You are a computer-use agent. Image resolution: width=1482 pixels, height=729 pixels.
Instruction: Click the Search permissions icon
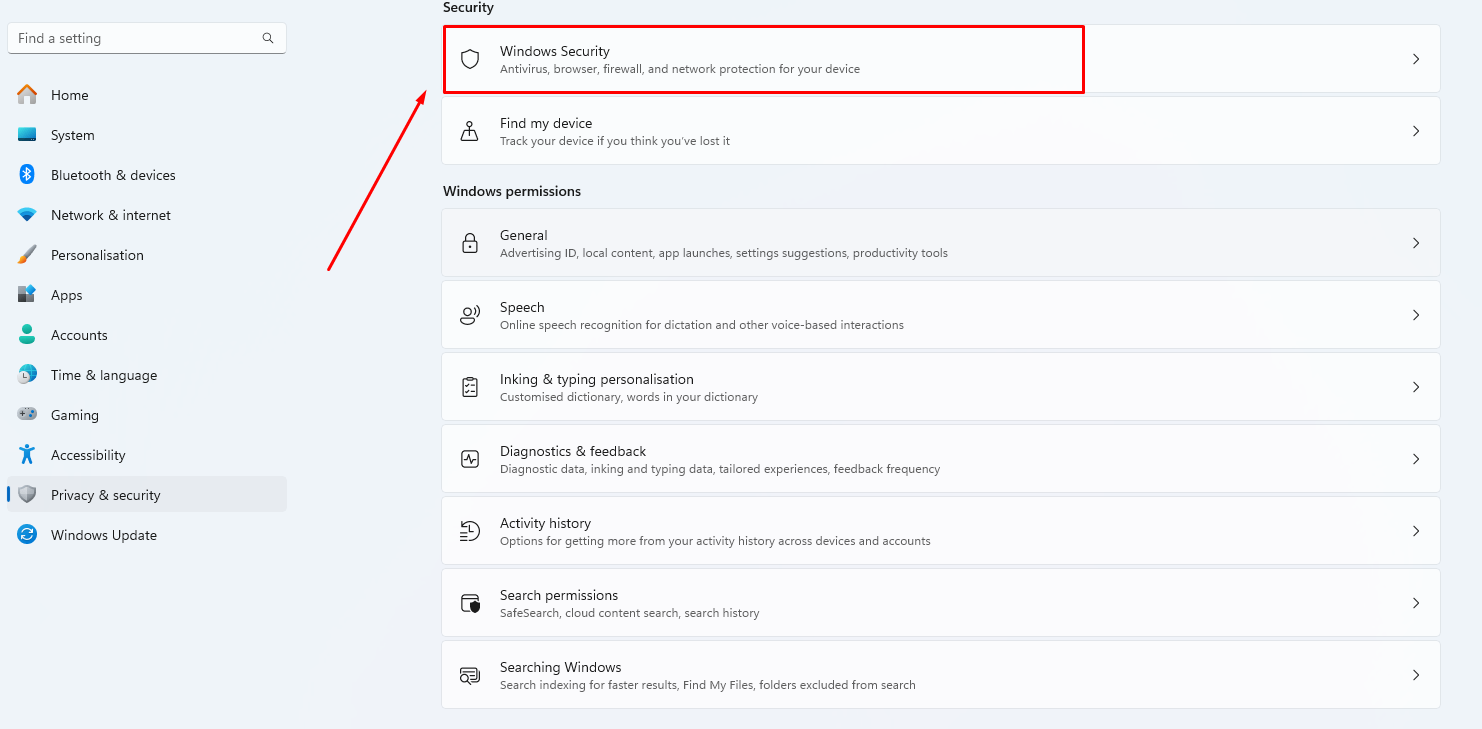point(470,603)
